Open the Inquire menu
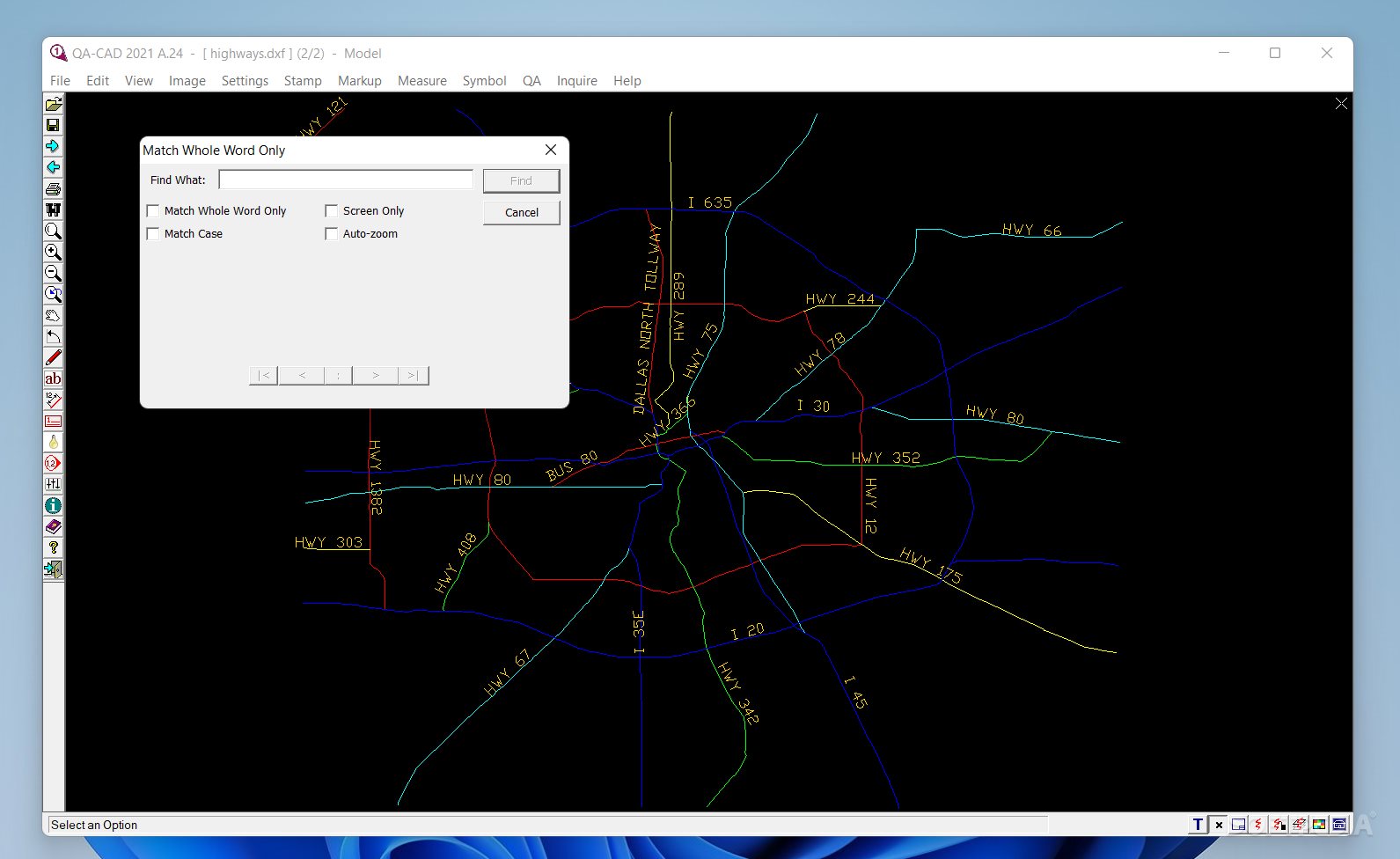 click(x=577, y=81)
